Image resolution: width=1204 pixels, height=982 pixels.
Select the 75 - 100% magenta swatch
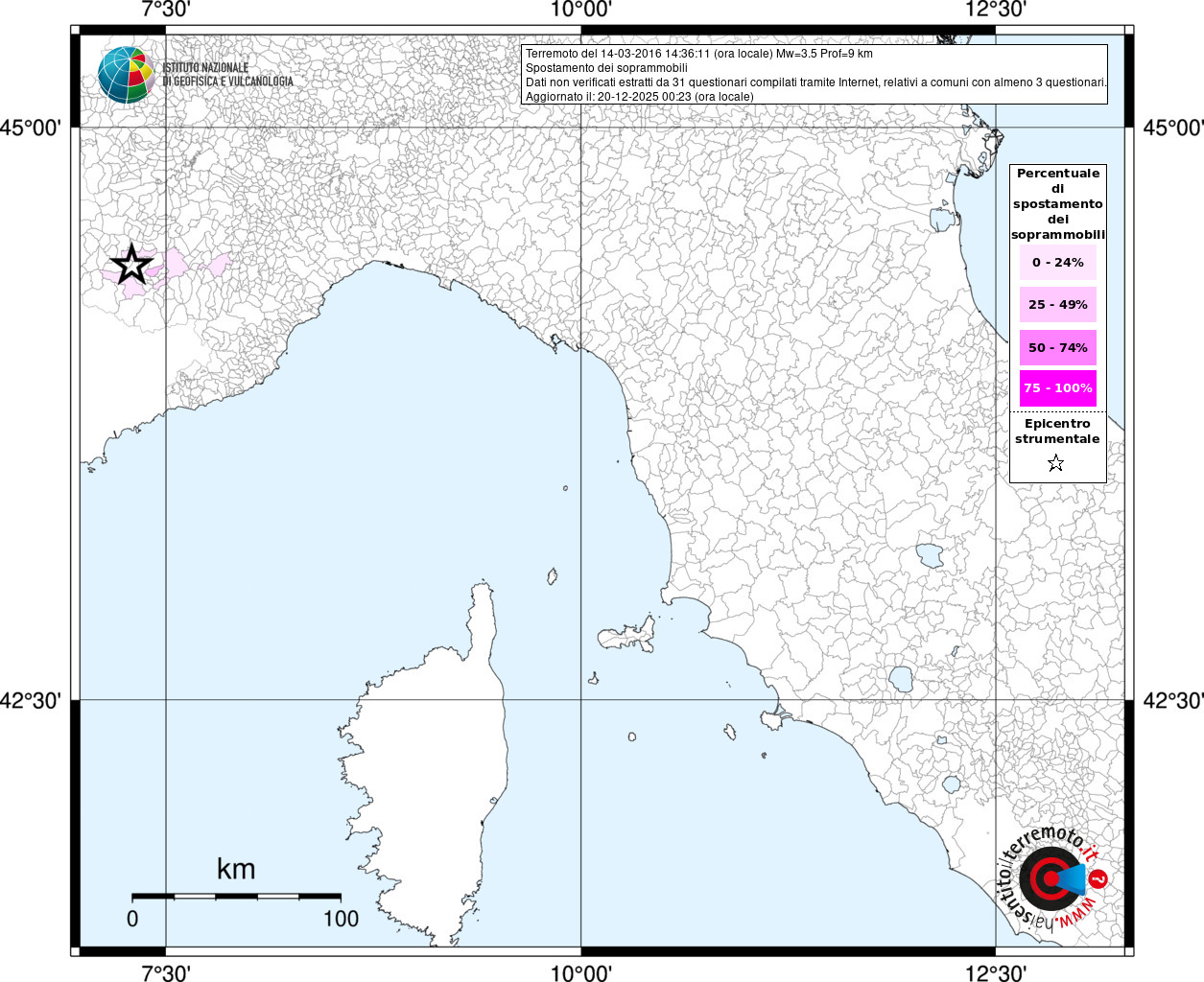pyautogui.click(x=1058, y=387)
